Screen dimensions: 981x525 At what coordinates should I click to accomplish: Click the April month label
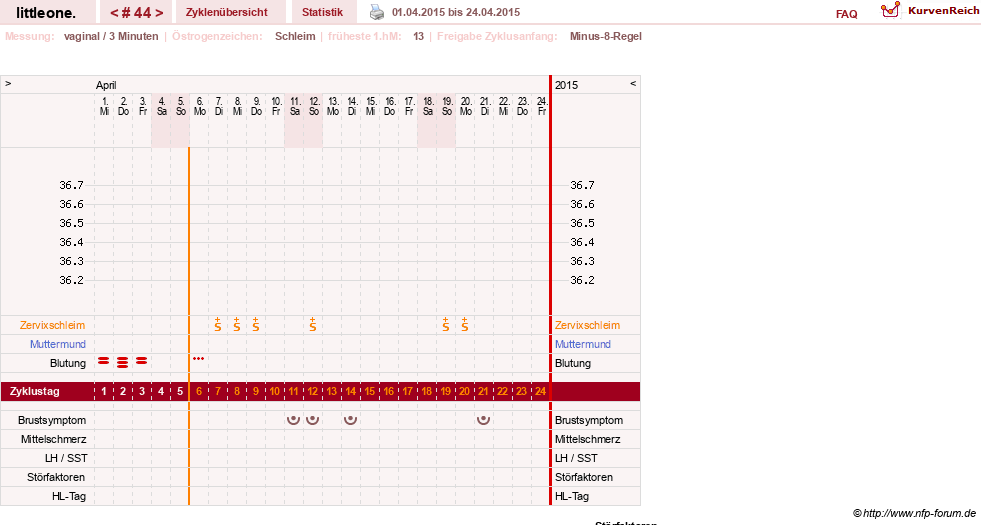(106, 85)
